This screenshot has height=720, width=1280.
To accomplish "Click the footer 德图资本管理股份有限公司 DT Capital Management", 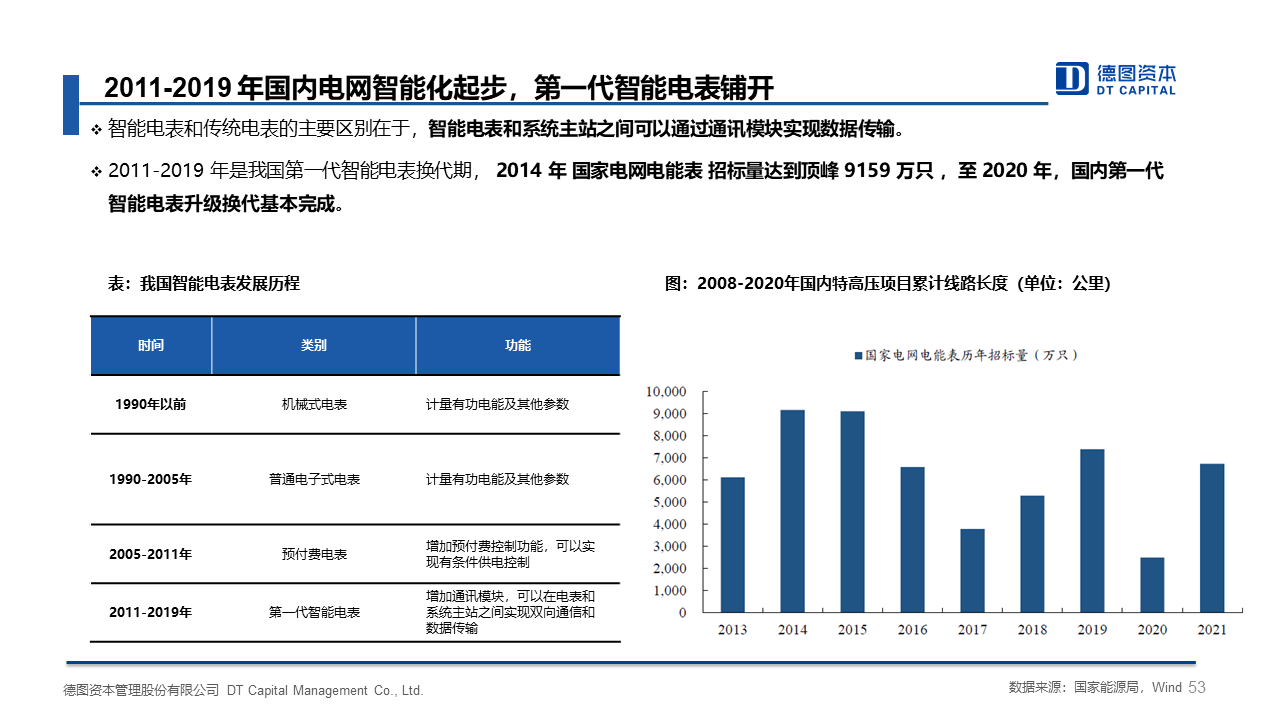I will (243, 690).
